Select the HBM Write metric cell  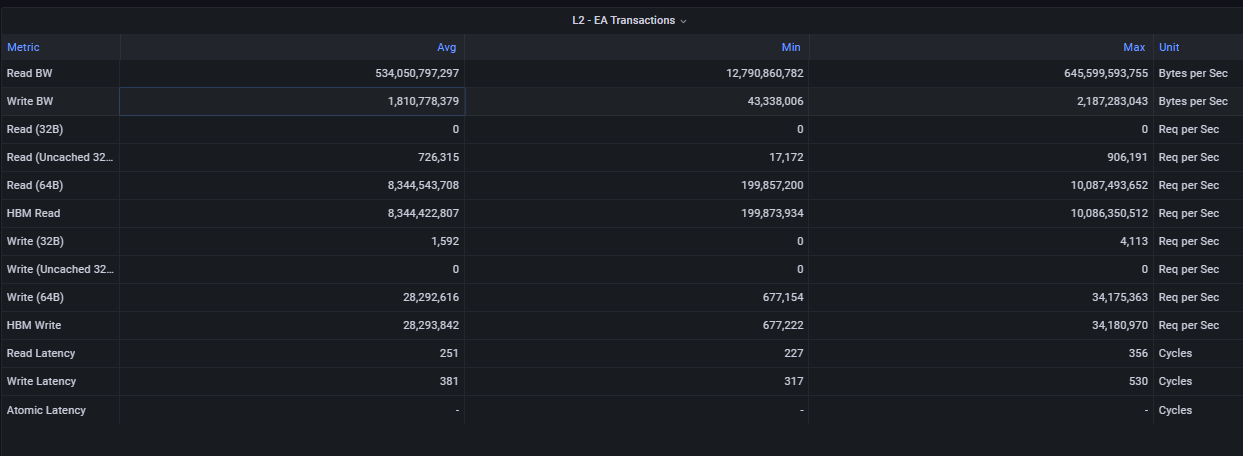coord(60,325)
